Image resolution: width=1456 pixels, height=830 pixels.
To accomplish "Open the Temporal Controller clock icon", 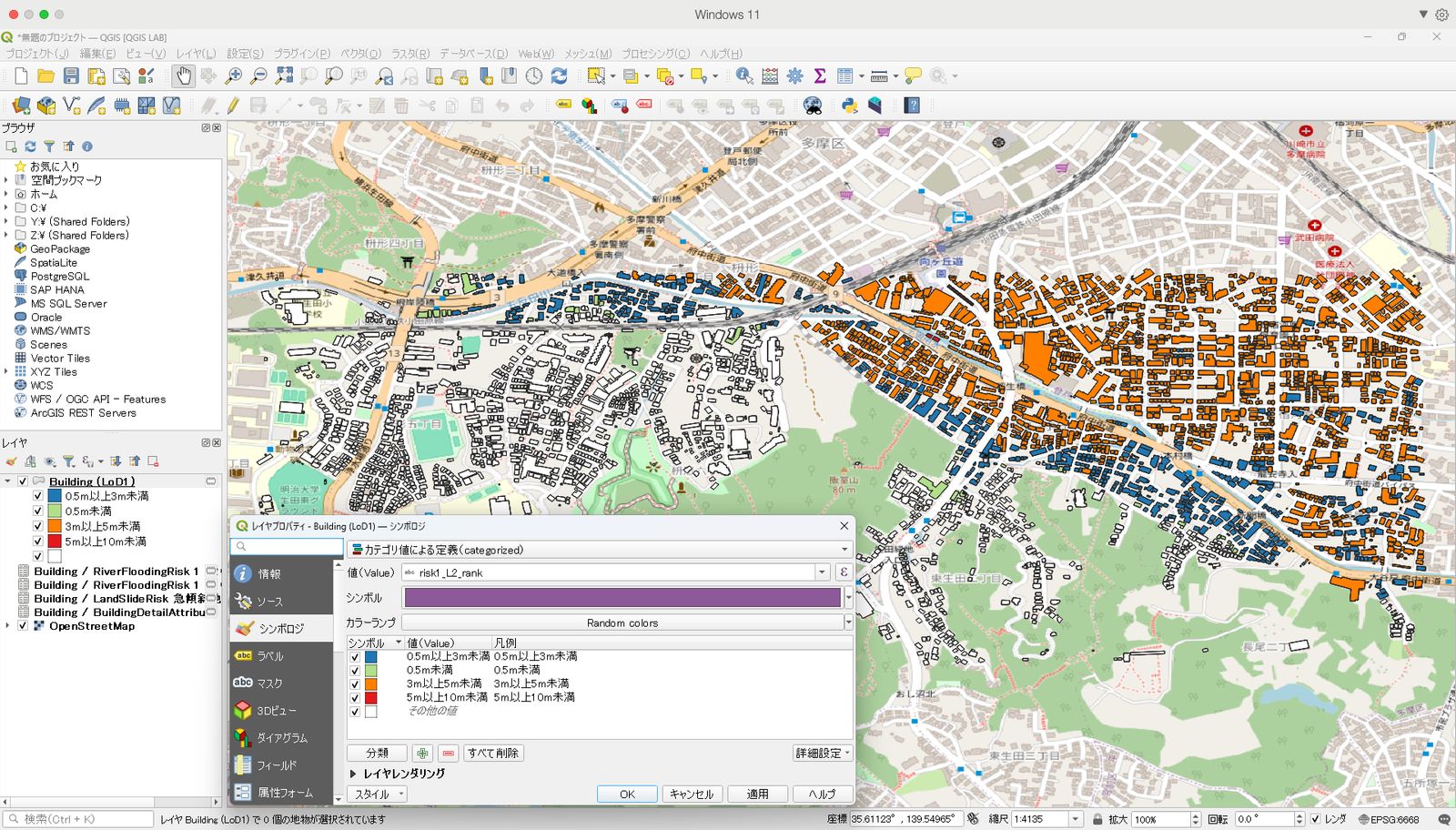I will pyautogui.click(x=534, y=76).
